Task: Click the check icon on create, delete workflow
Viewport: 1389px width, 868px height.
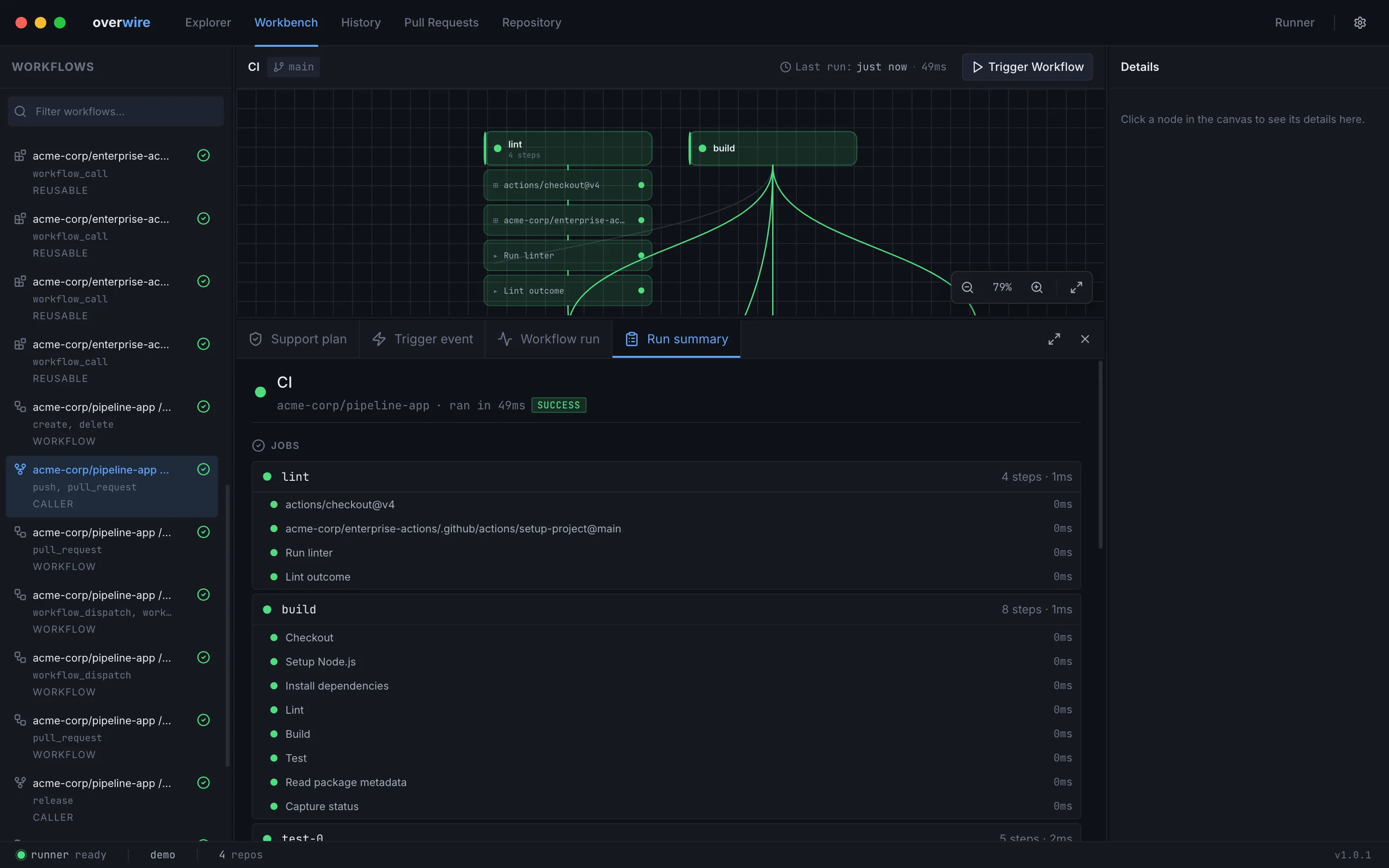Action: pyautogui.click(x=203, y=407)
